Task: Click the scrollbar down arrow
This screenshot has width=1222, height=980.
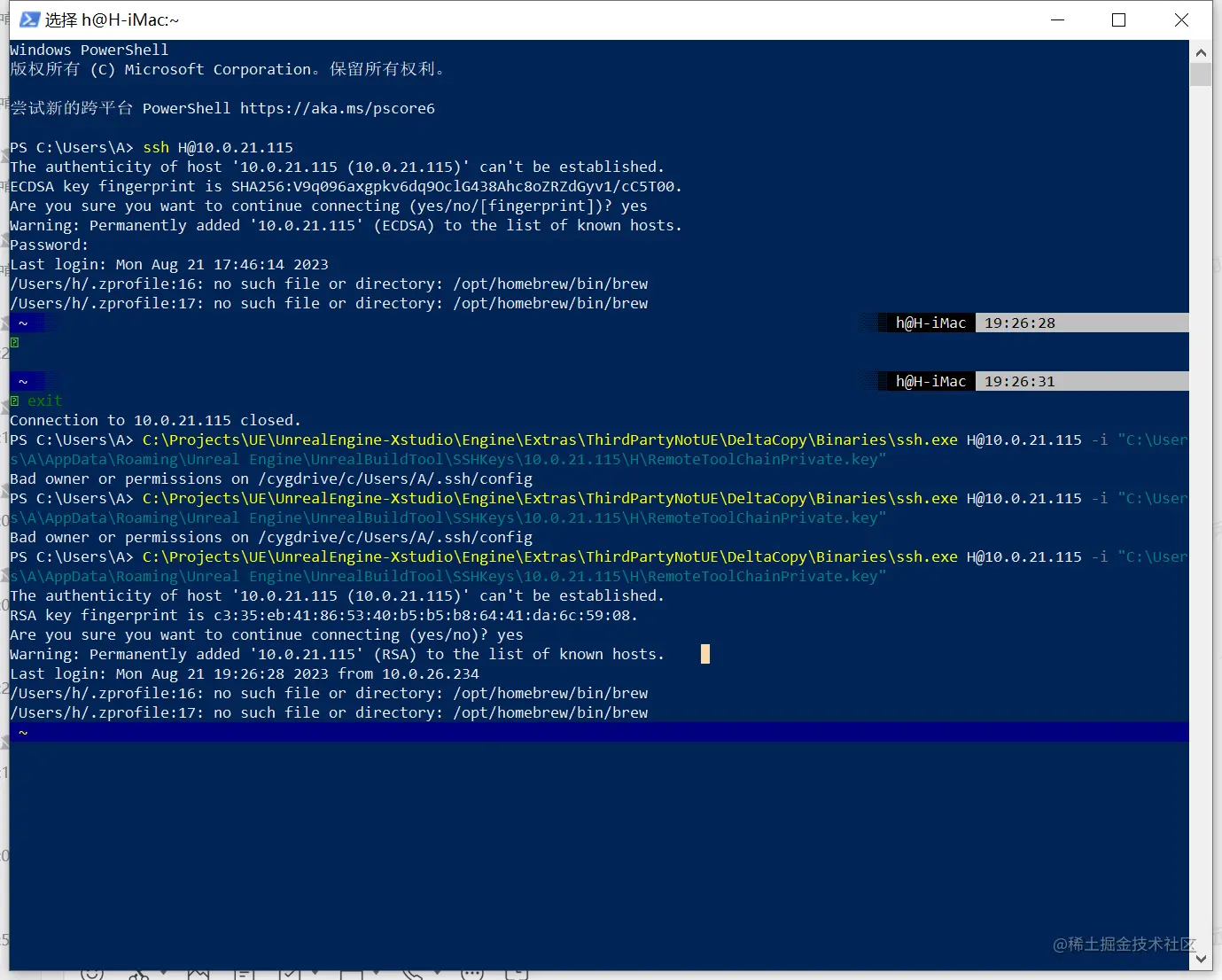Action: tap(1201, 959)
